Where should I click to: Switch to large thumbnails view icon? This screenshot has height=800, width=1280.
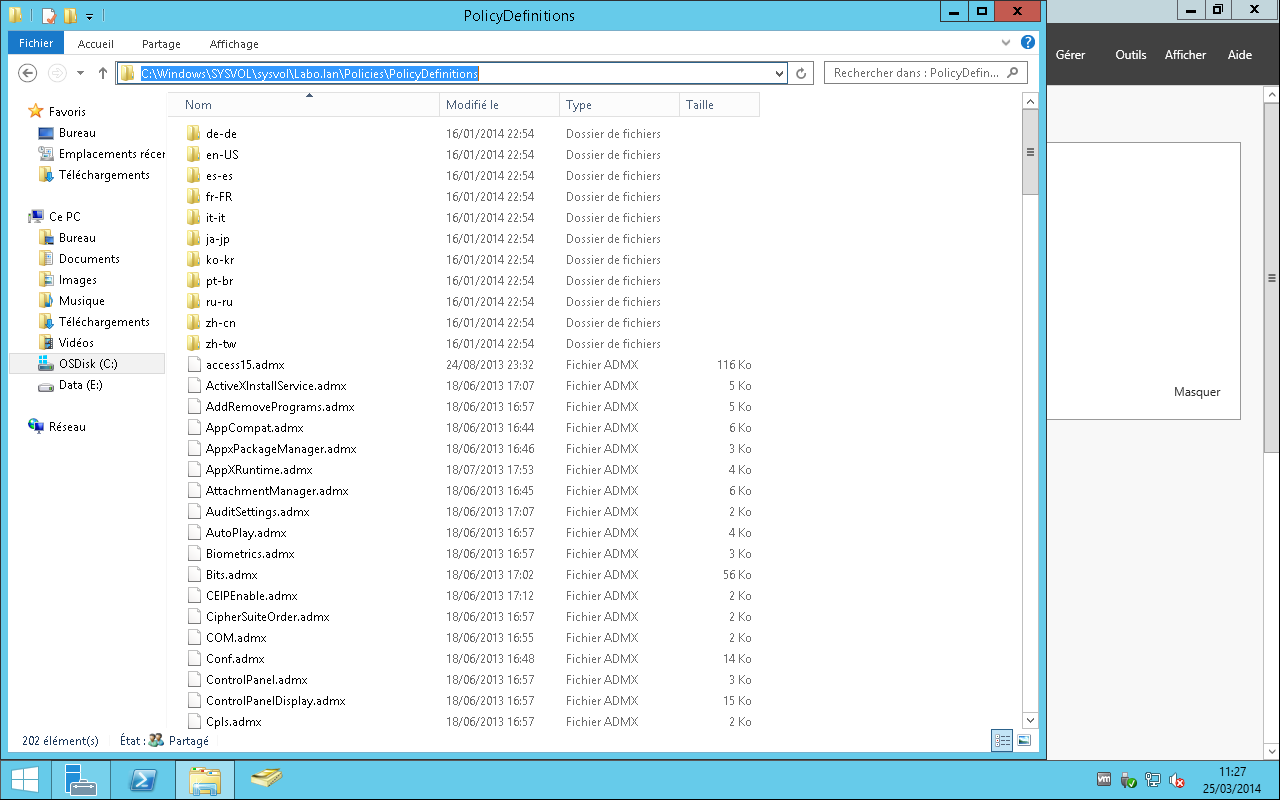pyautogui.click(x=1024, y=741)
